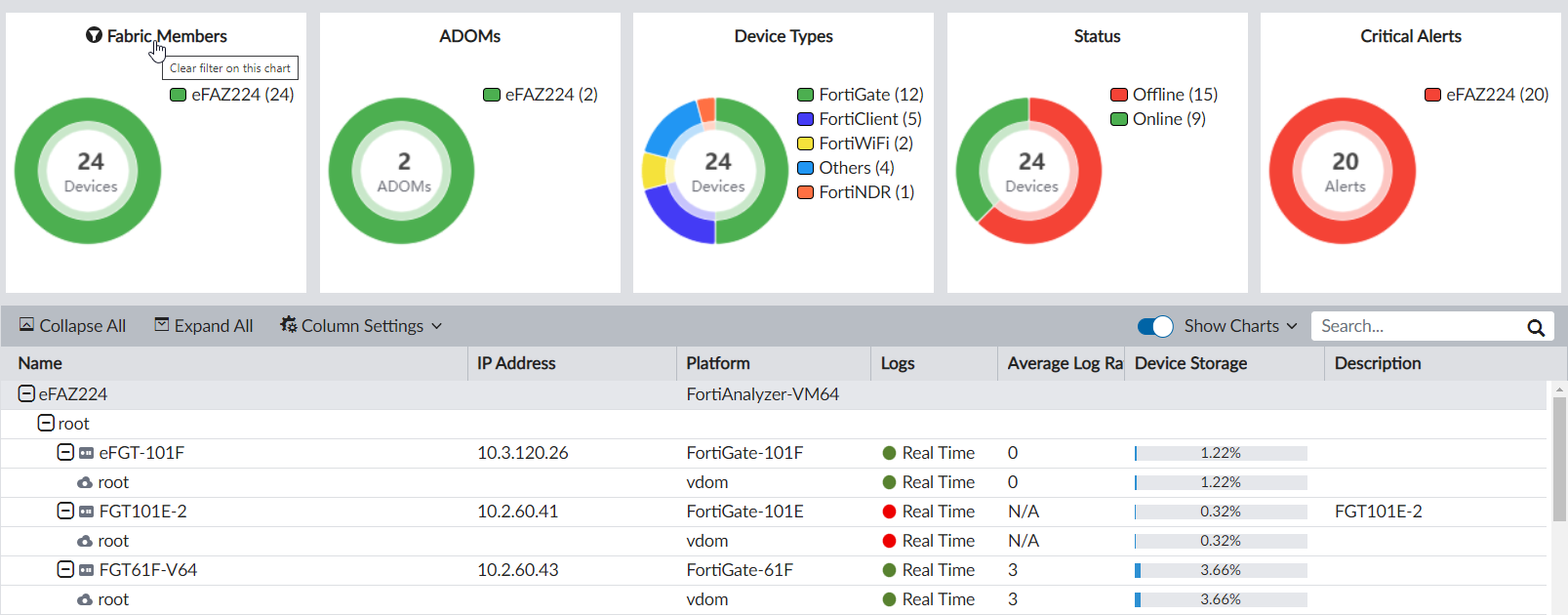Click the vdom cloud icon under FGT101E-2
Viewport: 1568px width, 615px height.
(x=85, y=541)
